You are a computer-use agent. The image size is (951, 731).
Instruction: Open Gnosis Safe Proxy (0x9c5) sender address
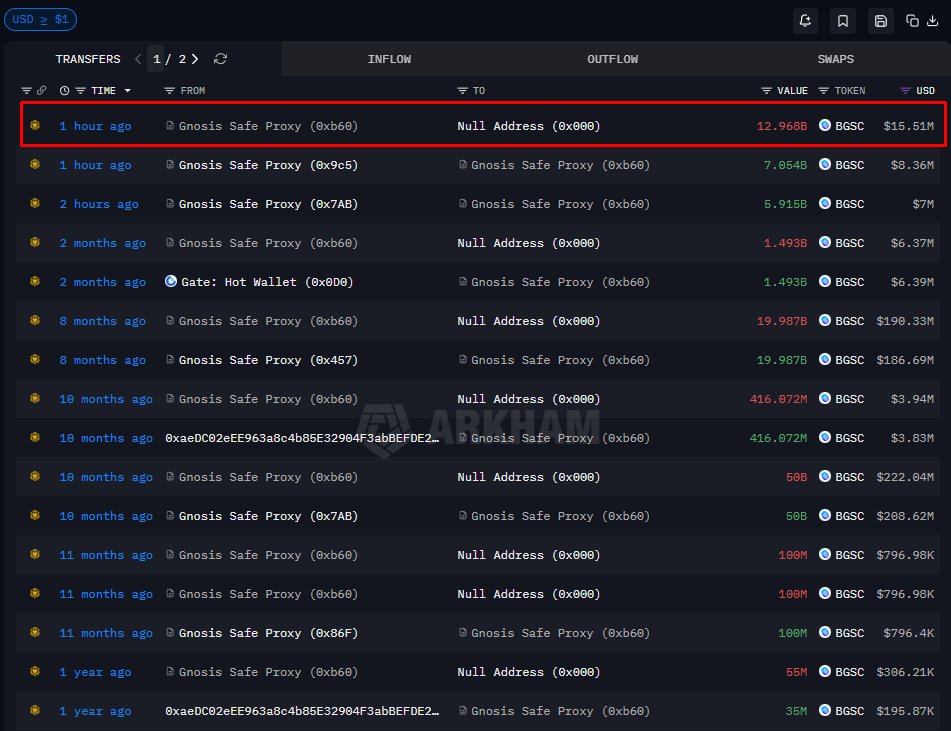[268, 165]
